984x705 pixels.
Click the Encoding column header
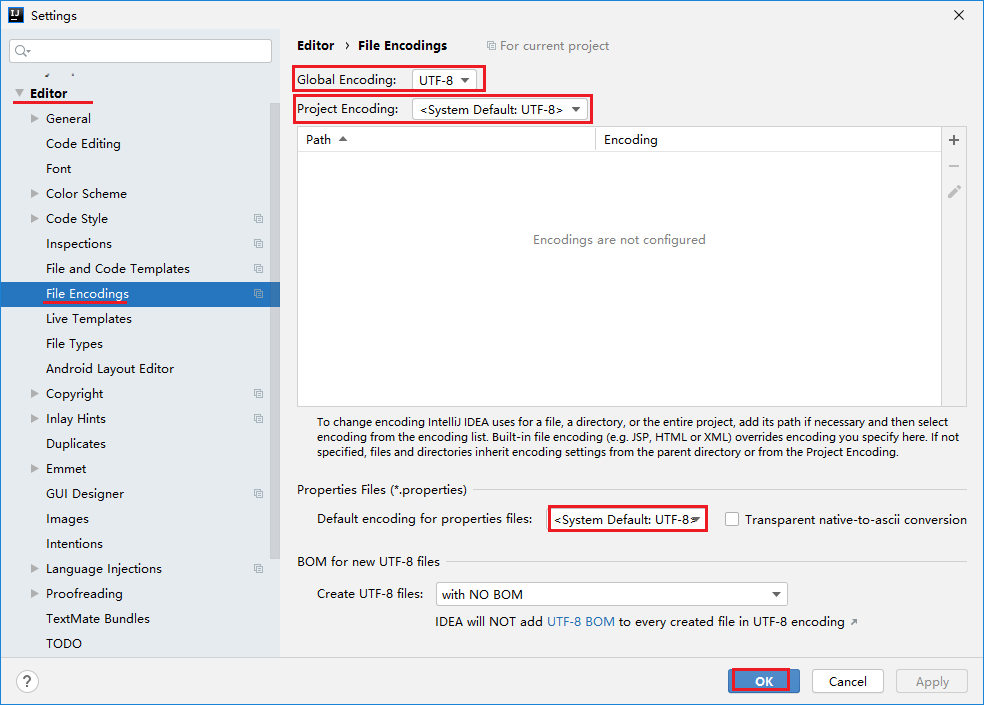768,139
